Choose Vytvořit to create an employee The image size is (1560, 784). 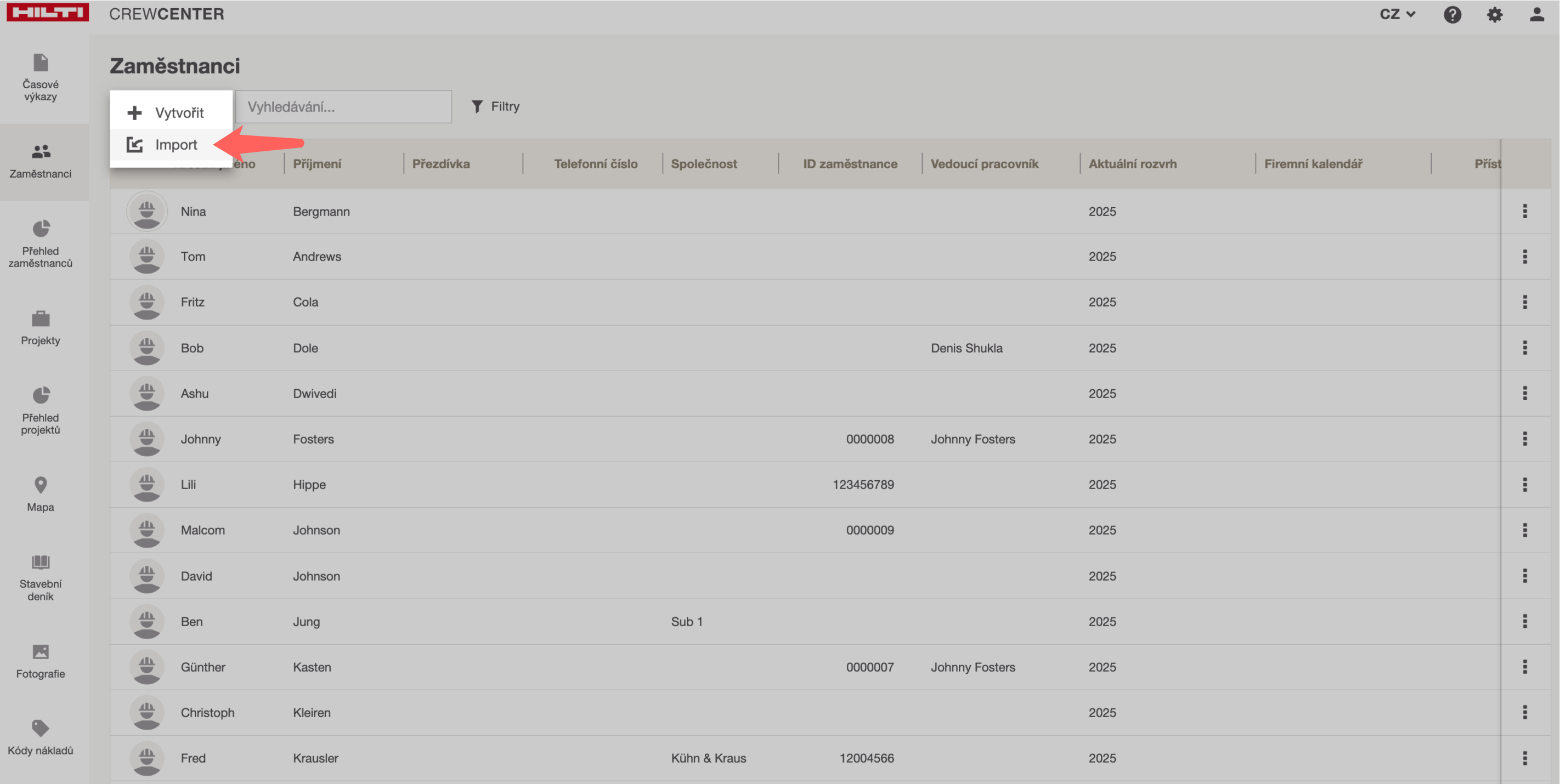(179, 112)
